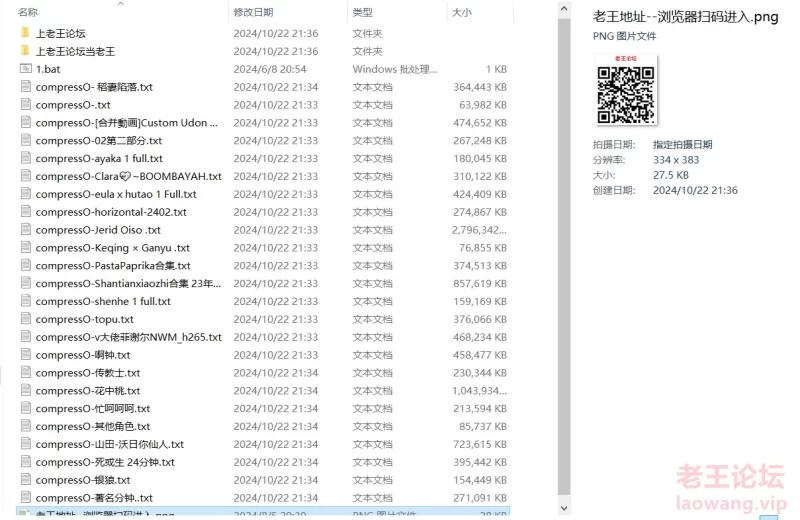Image resolution: width=800 pixels, height=520 pixels.
Task: Select the file name 1.bat
Action: coord(48,69)
